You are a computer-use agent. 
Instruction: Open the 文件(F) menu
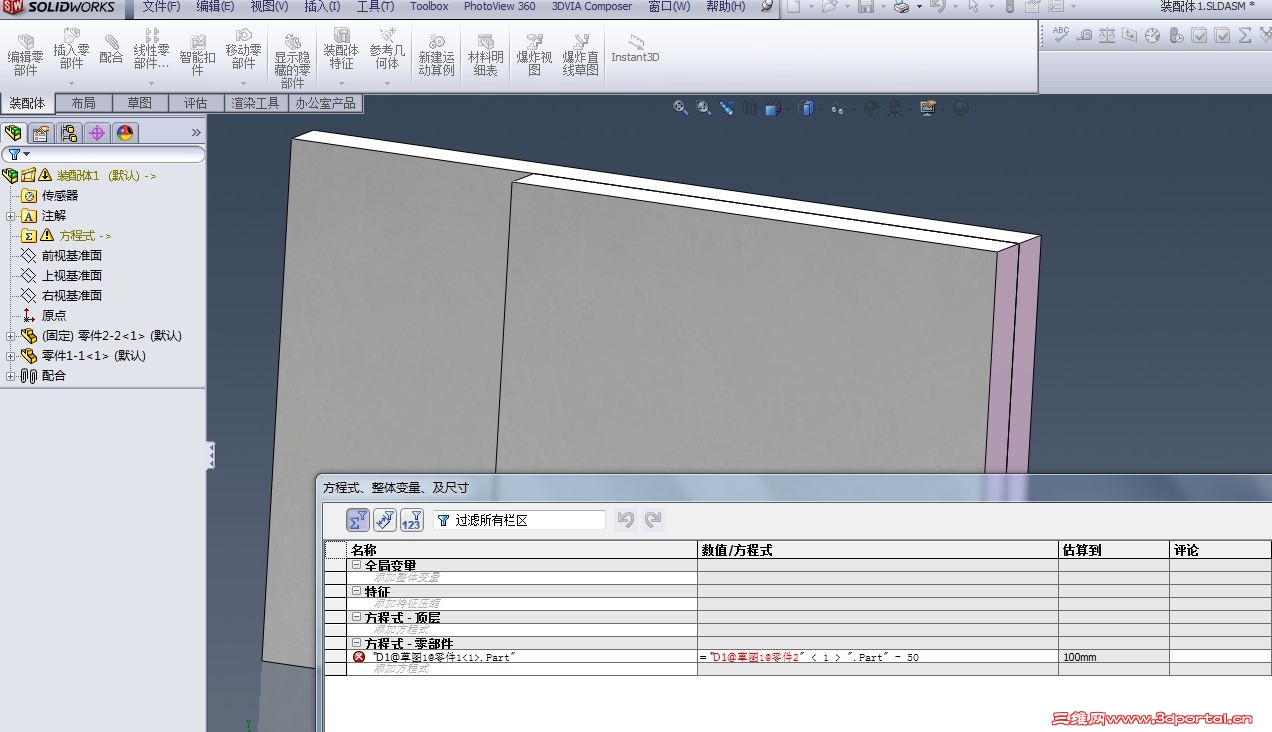tap(161, 7)
